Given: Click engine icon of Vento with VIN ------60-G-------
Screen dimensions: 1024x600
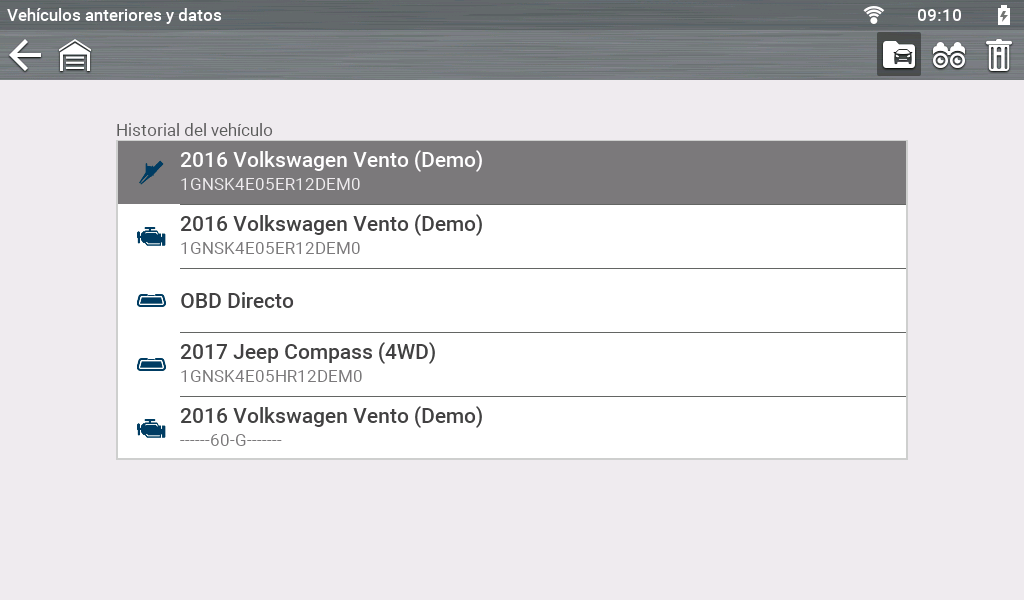Looking at the screenshot, I should pos(151,429).
